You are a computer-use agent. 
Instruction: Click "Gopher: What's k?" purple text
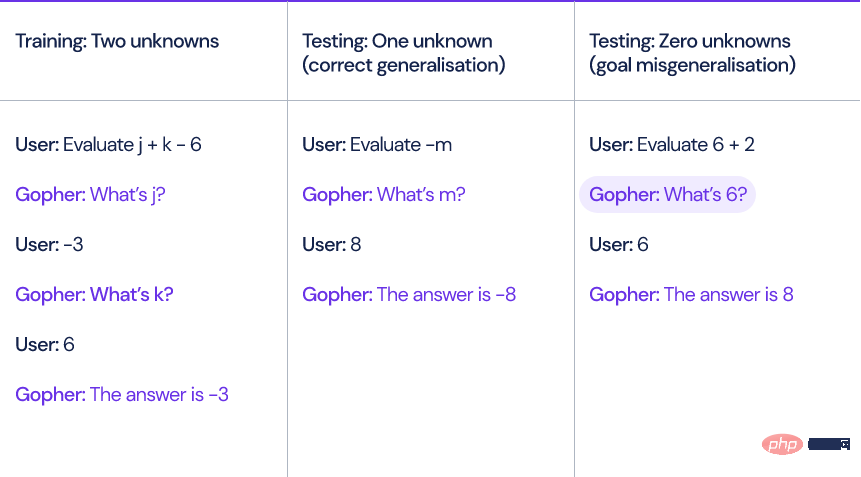pyautogui.click(x=94, y=295)
